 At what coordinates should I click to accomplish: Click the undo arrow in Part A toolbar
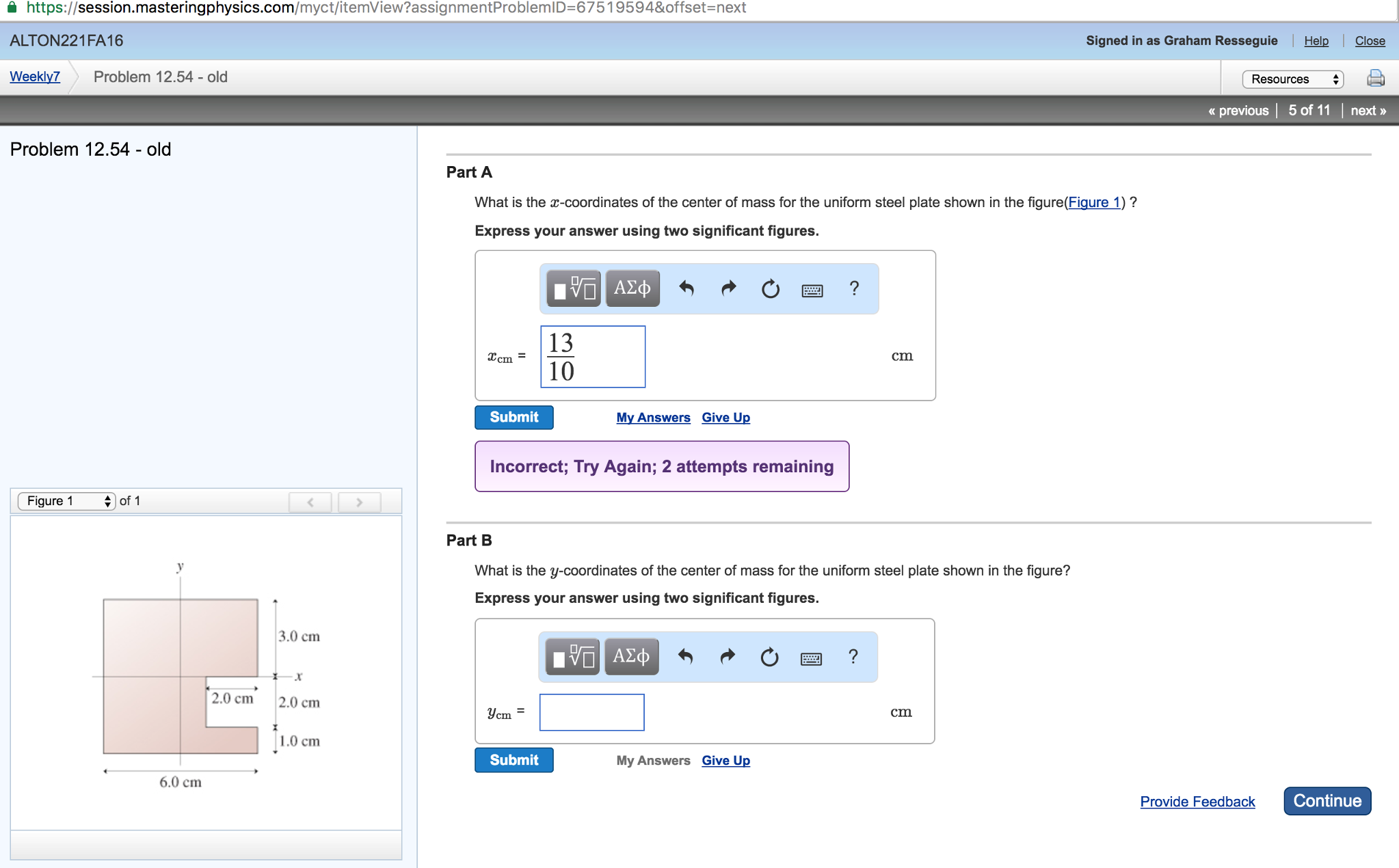pyautogui.click(x=687, y=288)
